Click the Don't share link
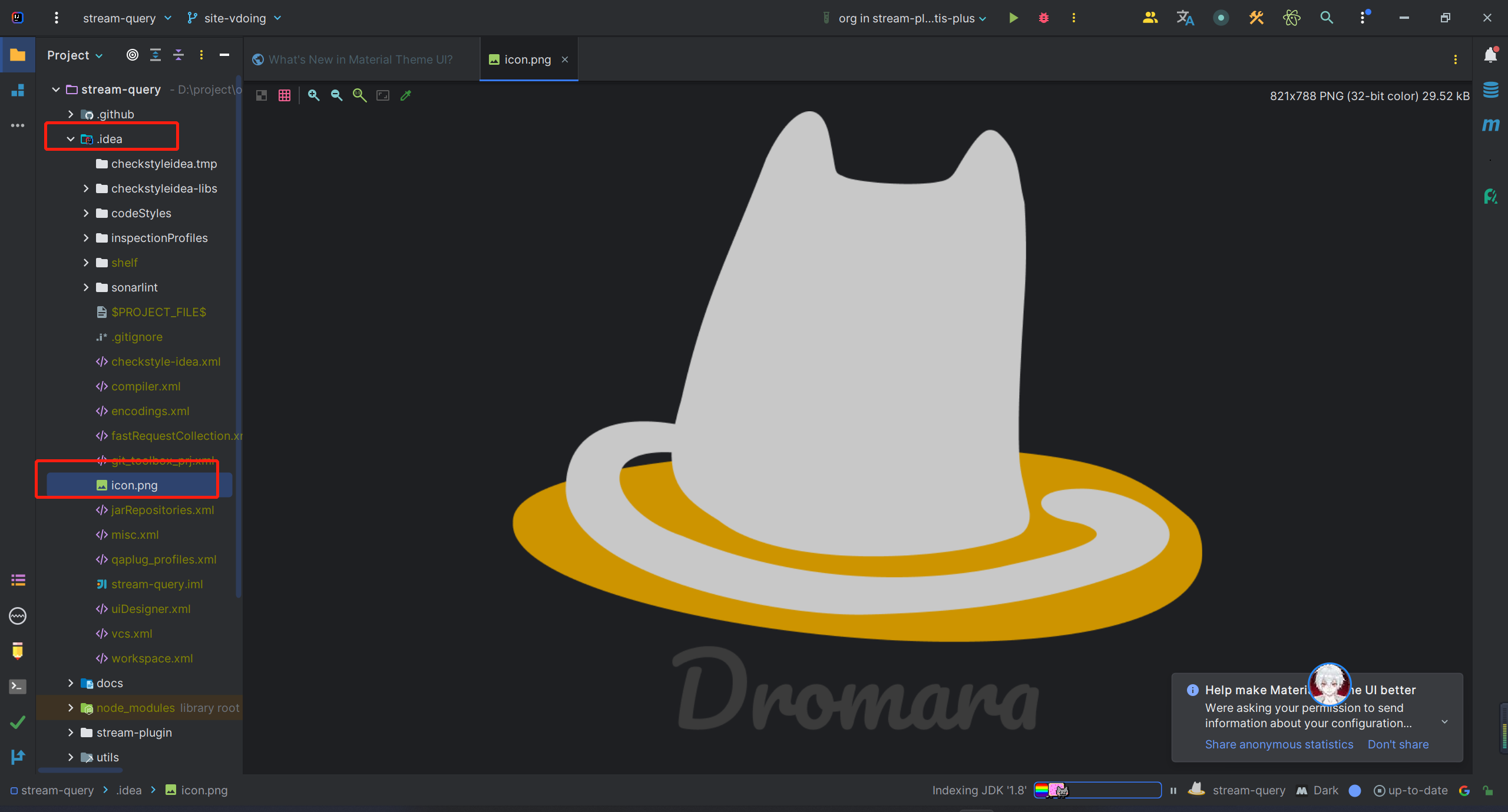The width and height of the screenshot is (1508, 812). [1398, 745]
